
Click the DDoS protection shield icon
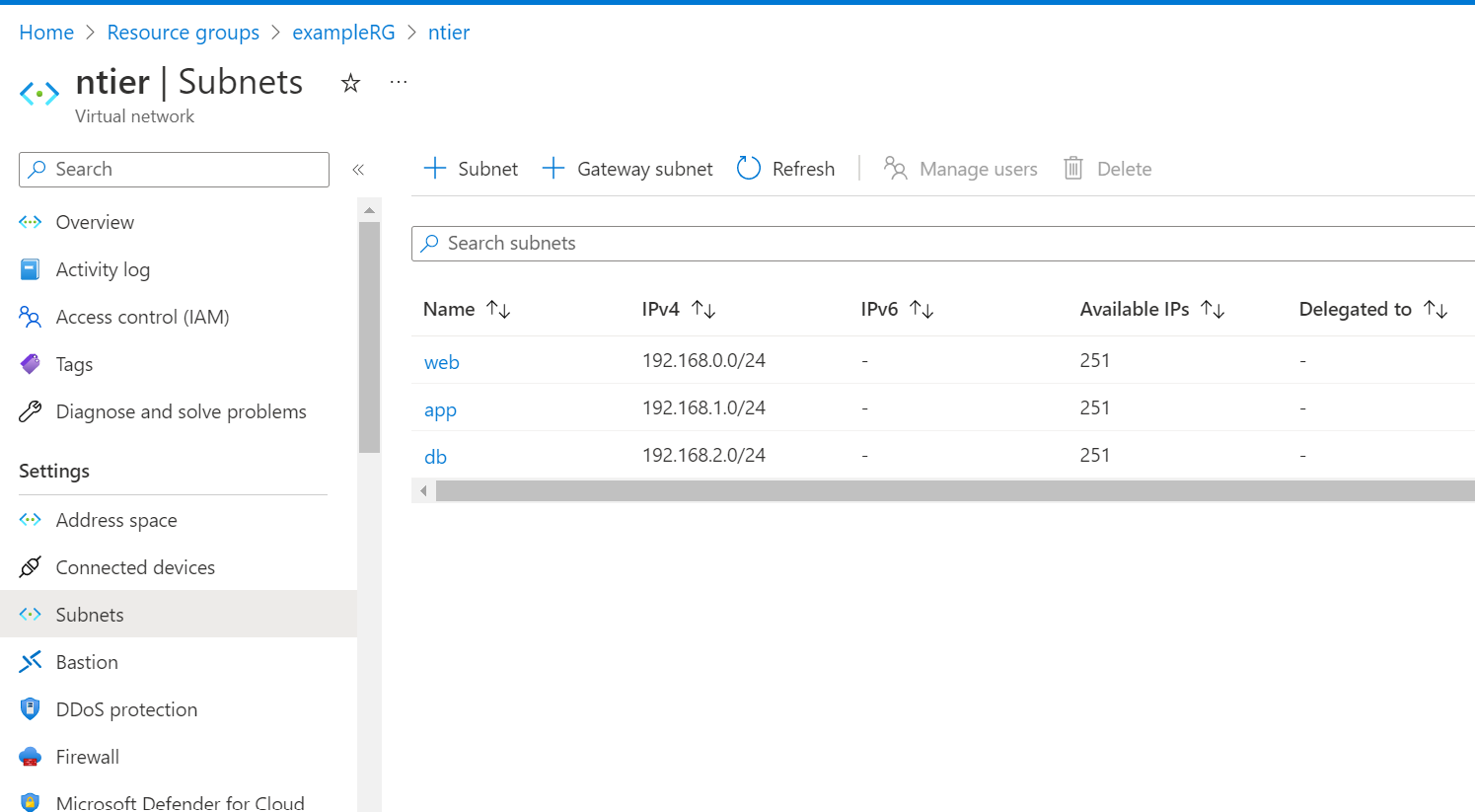[x=31, y=709]
